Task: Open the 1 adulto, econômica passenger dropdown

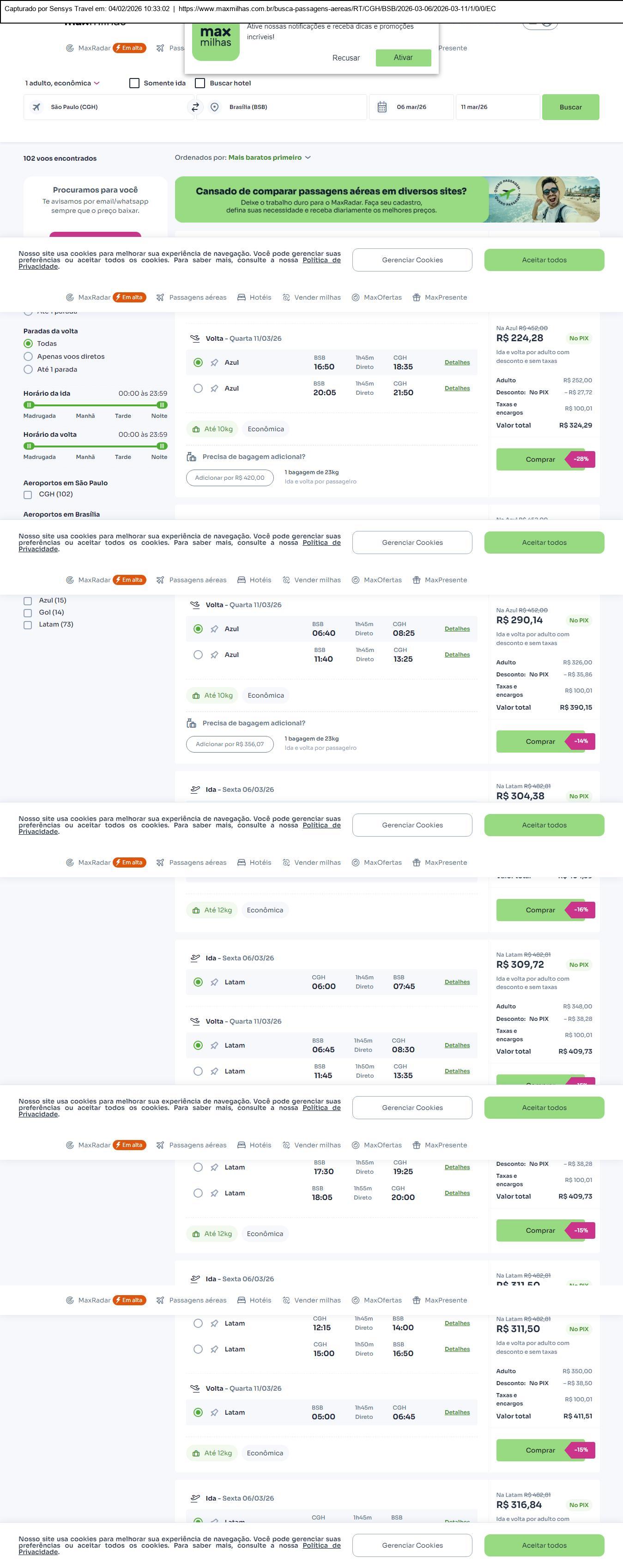Action: pos(62,84)
